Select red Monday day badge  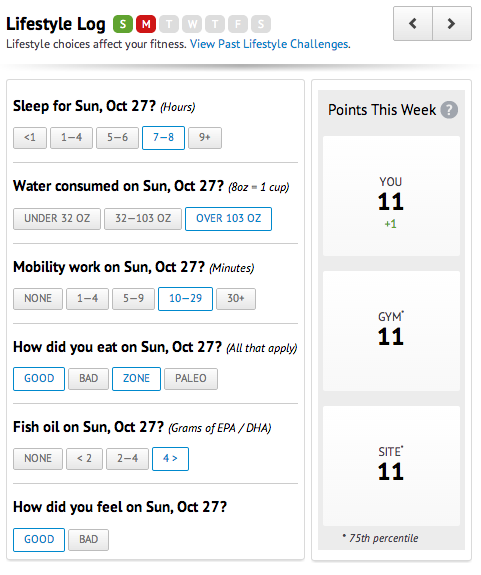point(146,24)
